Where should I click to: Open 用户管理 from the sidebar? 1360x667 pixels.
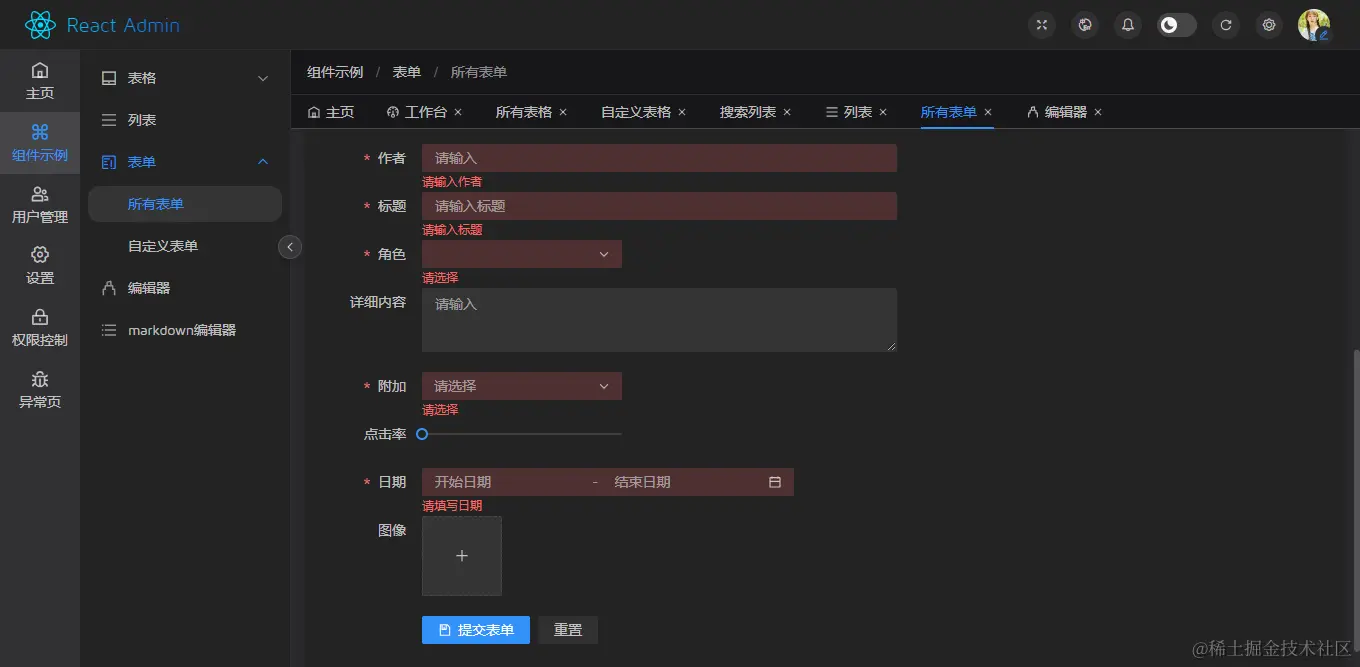pos(40,205)
